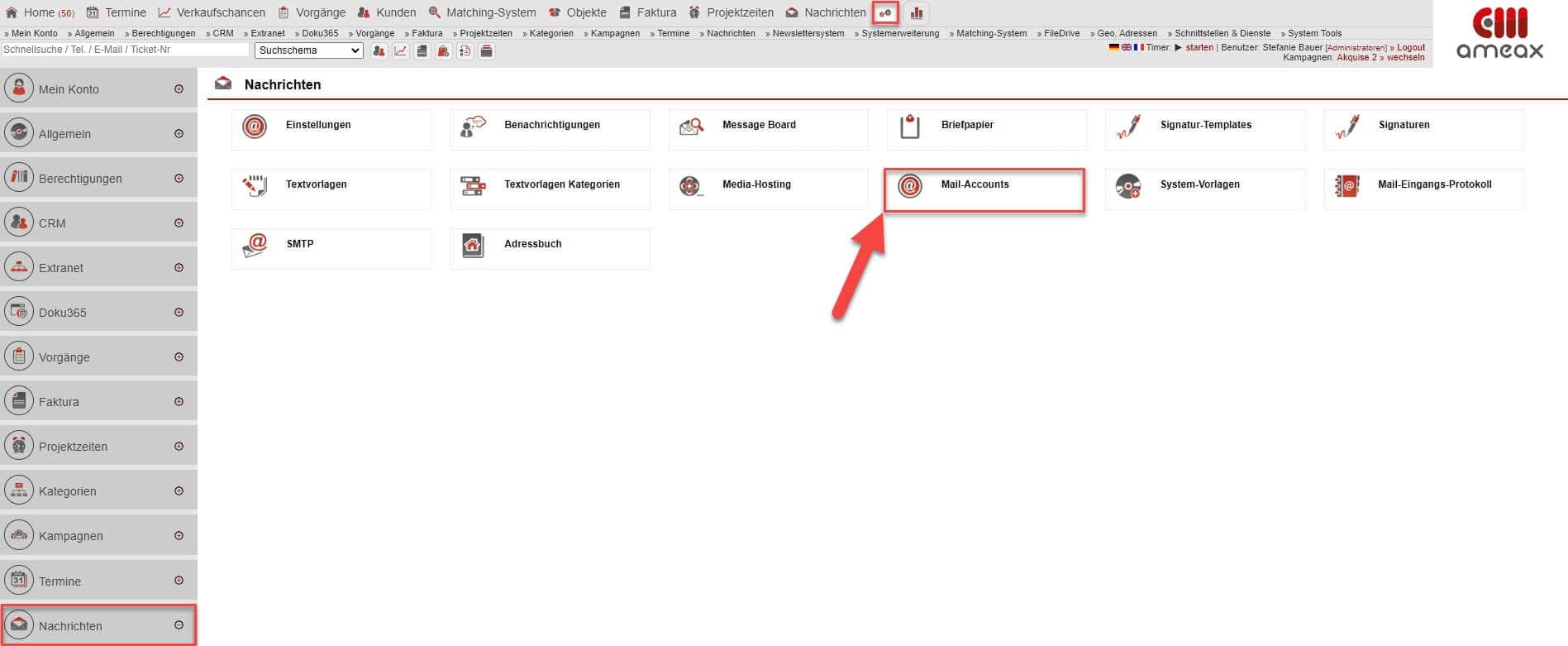Open the Suchschema dropdown
1568x646 pixels.
click(x=309, y=50)
